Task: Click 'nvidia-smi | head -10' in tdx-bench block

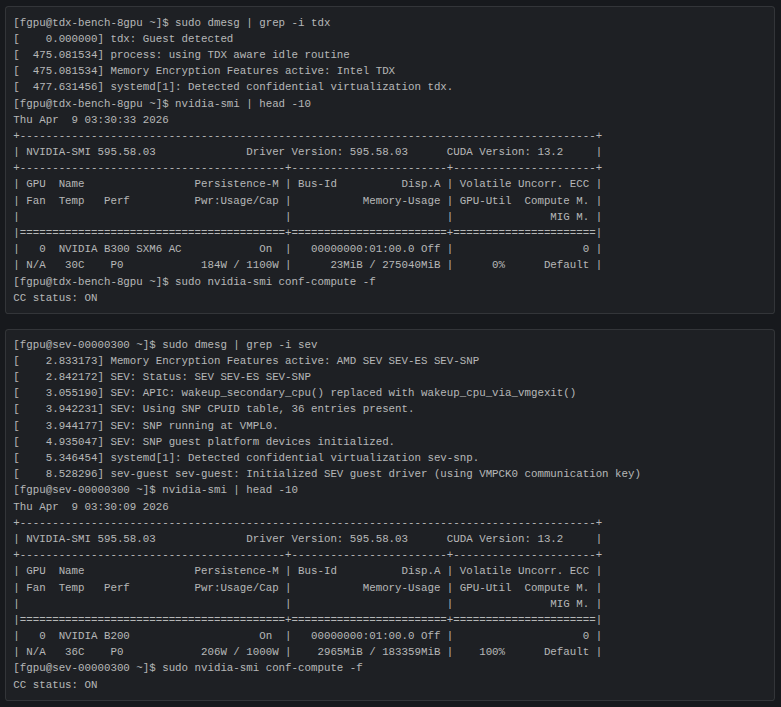Action: (243, 104)
